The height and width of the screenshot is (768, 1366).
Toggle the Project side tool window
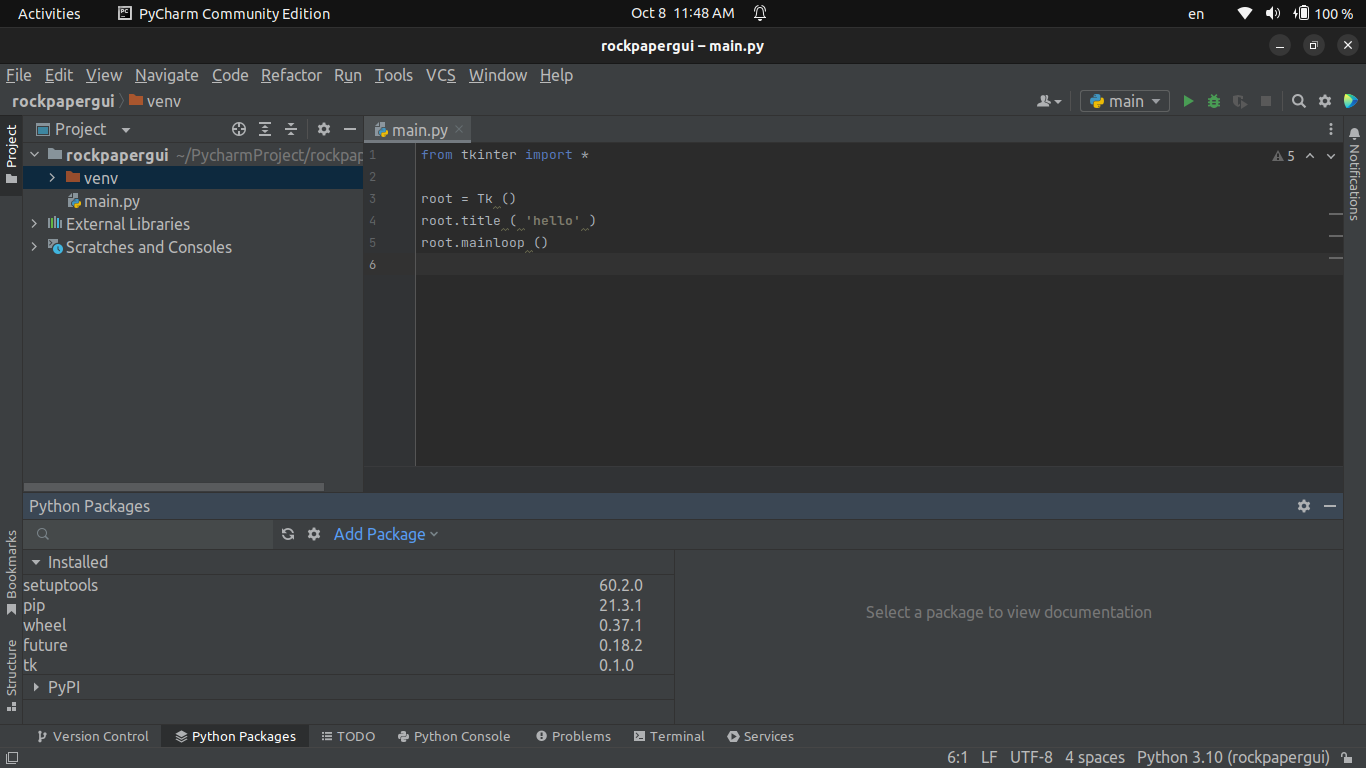point(11,155)
